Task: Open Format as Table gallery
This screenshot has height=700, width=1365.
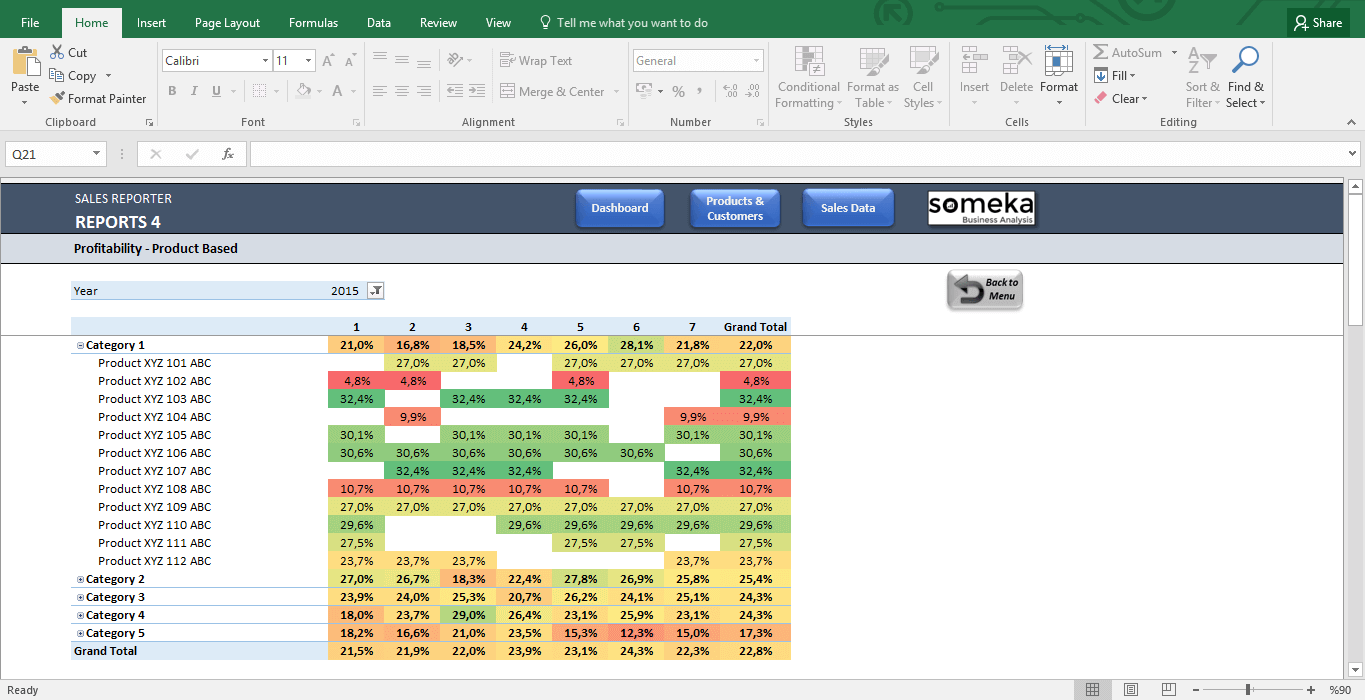Action: pyautogui.click(x=873, y=78)
